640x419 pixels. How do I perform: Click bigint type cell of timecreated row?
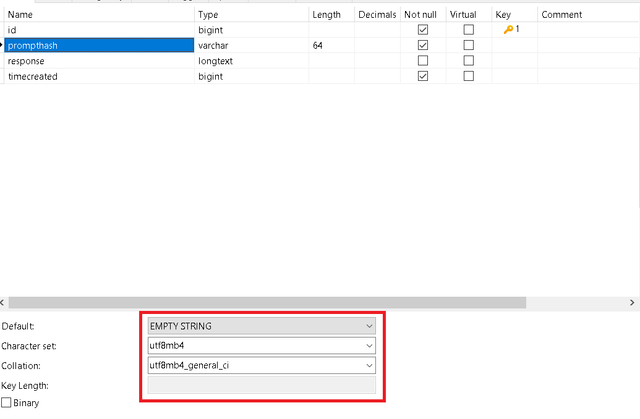click(251, 76)
